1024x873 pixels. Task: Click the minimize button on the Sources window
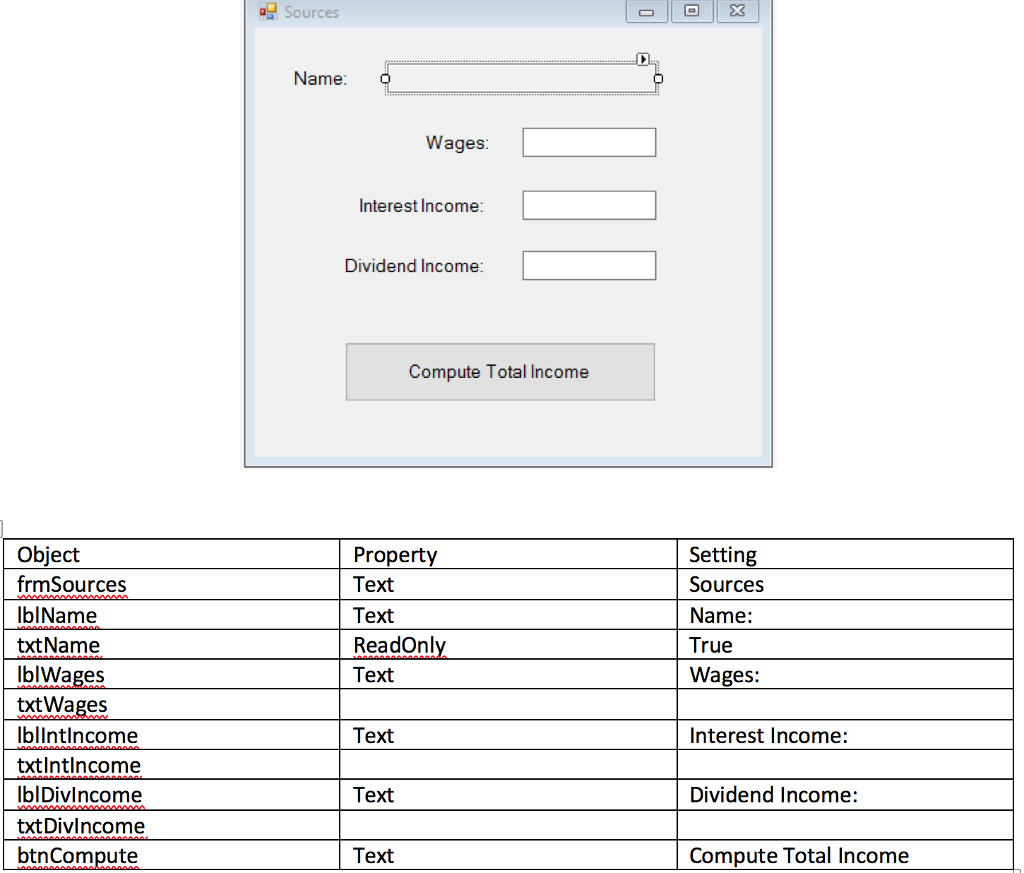[x=646, y=12]
